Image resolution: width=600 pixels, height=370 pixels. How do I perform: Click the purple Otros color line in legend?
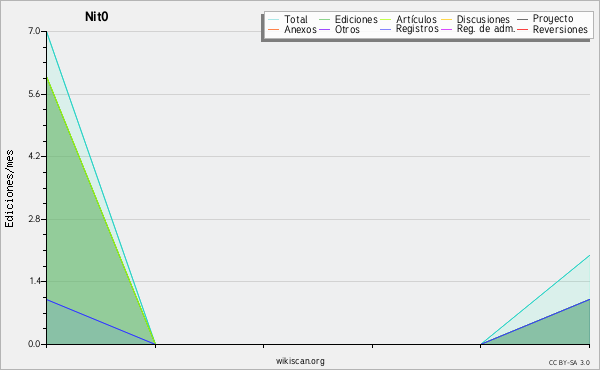click(x=324, y=30)
